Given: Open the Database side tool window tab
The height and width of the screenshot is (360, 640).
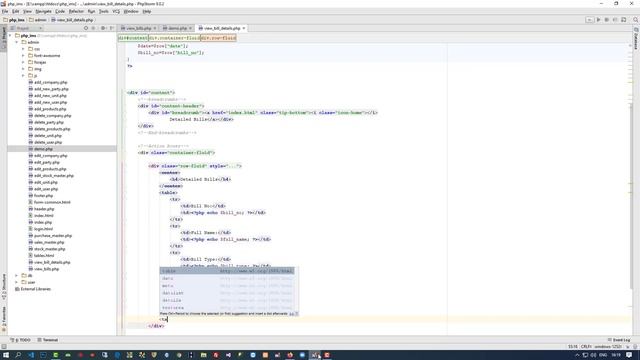Looking at the screenshot, I should (x=636, y=38).
